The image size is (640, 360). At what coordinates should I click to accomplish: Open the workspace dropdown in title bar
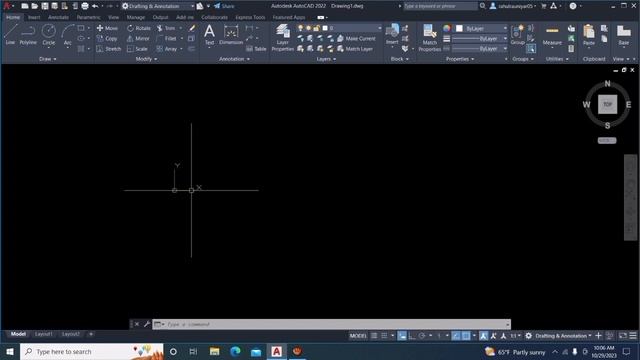[x=158, y=6]
